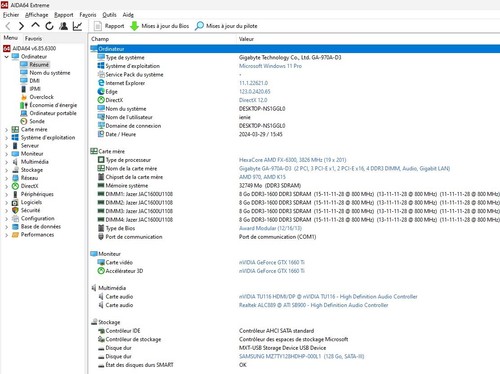Expand the DirectX tree node
Image resolution: width=500 pixels, height=374 pixels.
[x=6, y=186]
